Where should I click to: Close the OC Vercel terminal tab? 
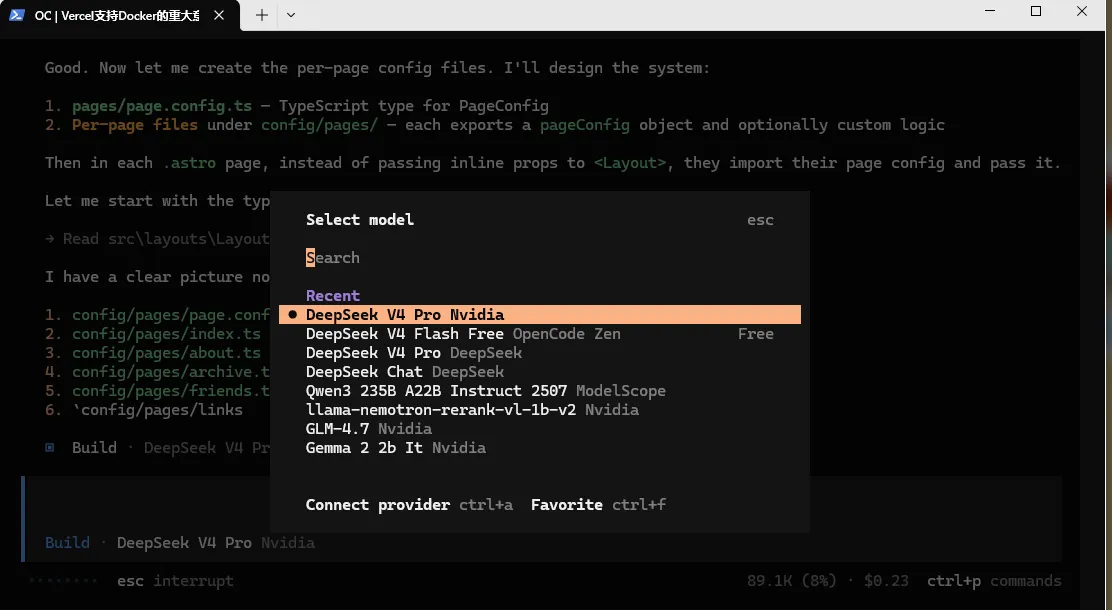click(219, 15)
